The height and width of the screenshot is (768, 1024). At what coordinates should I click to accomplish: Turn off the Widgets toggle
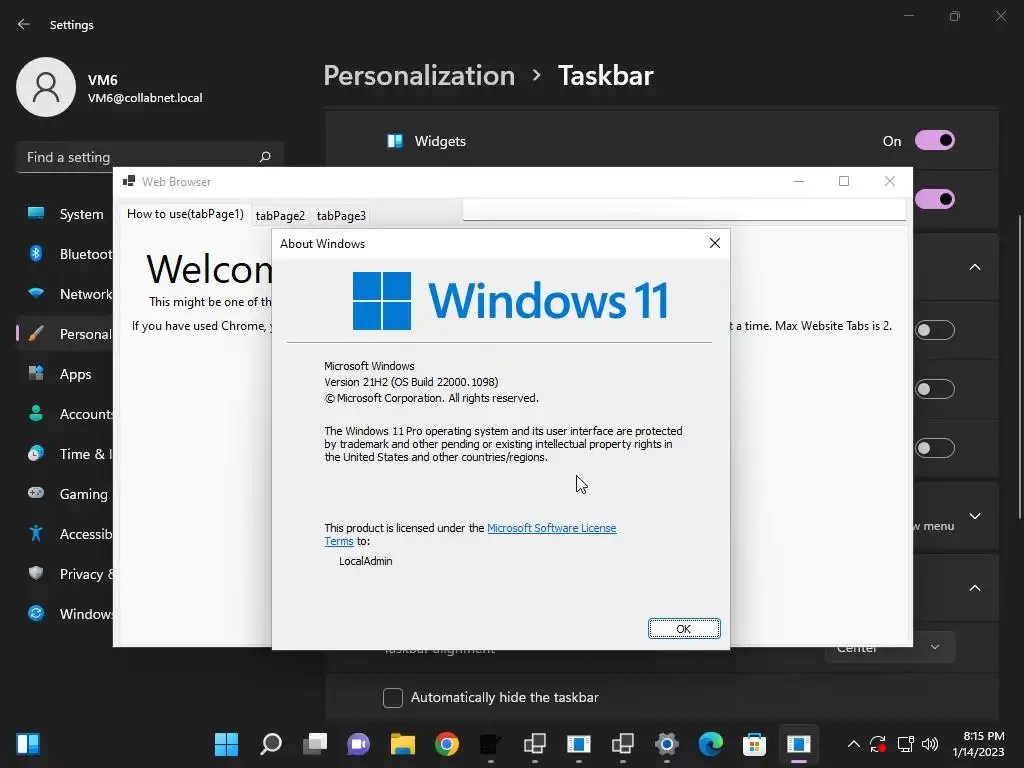(935, 140)
